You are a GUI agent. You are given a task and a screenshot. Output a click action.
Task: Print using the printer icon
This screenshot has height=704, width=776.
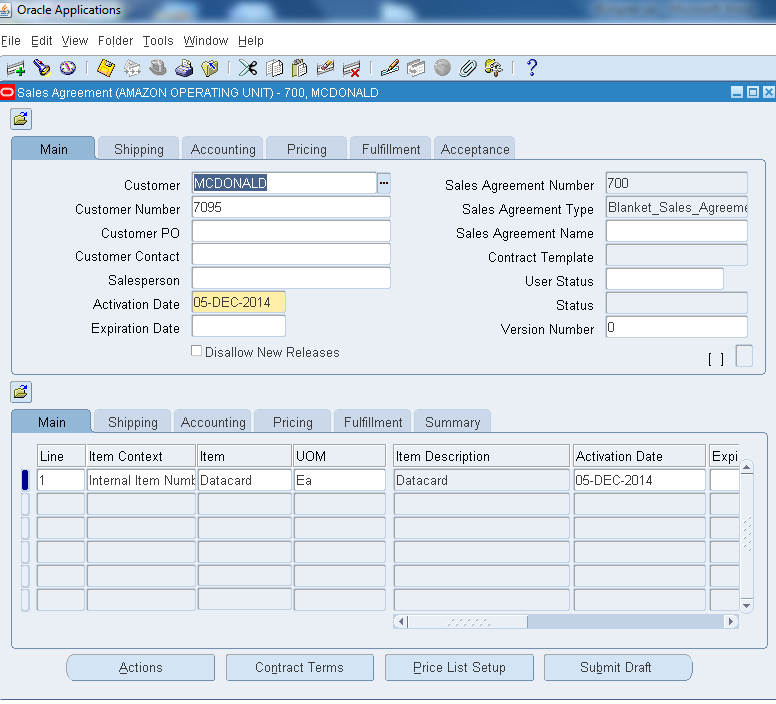184,68
